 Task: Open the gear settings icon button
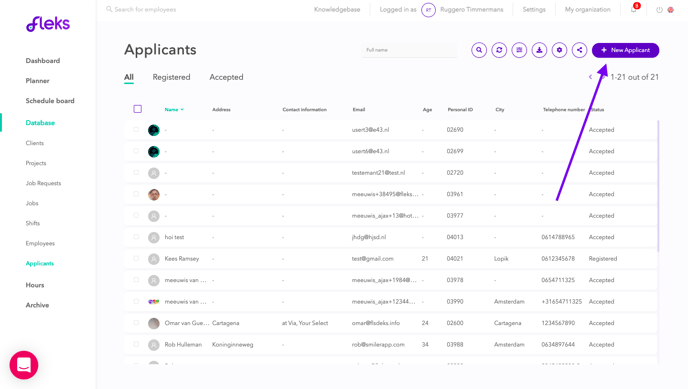click(559, 50)
